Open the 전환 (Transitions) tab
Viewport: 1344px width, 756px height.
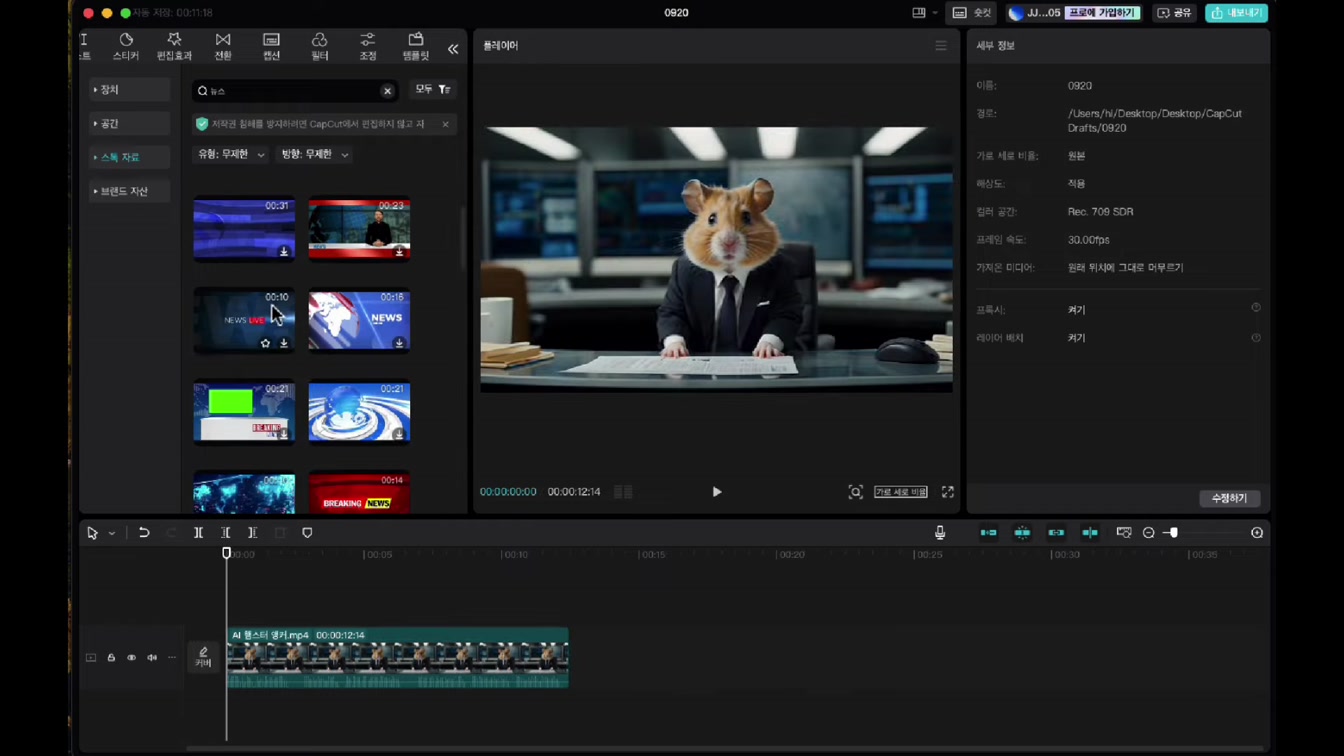pyautogui.click(x=223, y=46)
